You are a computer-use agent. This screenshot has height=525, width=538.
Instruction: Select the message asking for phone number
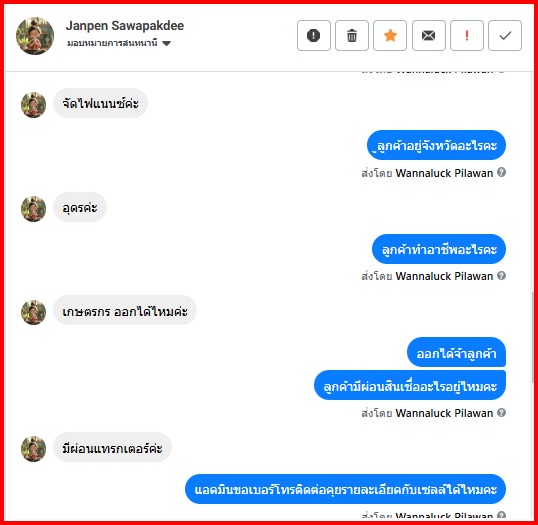tap(346, 489)
